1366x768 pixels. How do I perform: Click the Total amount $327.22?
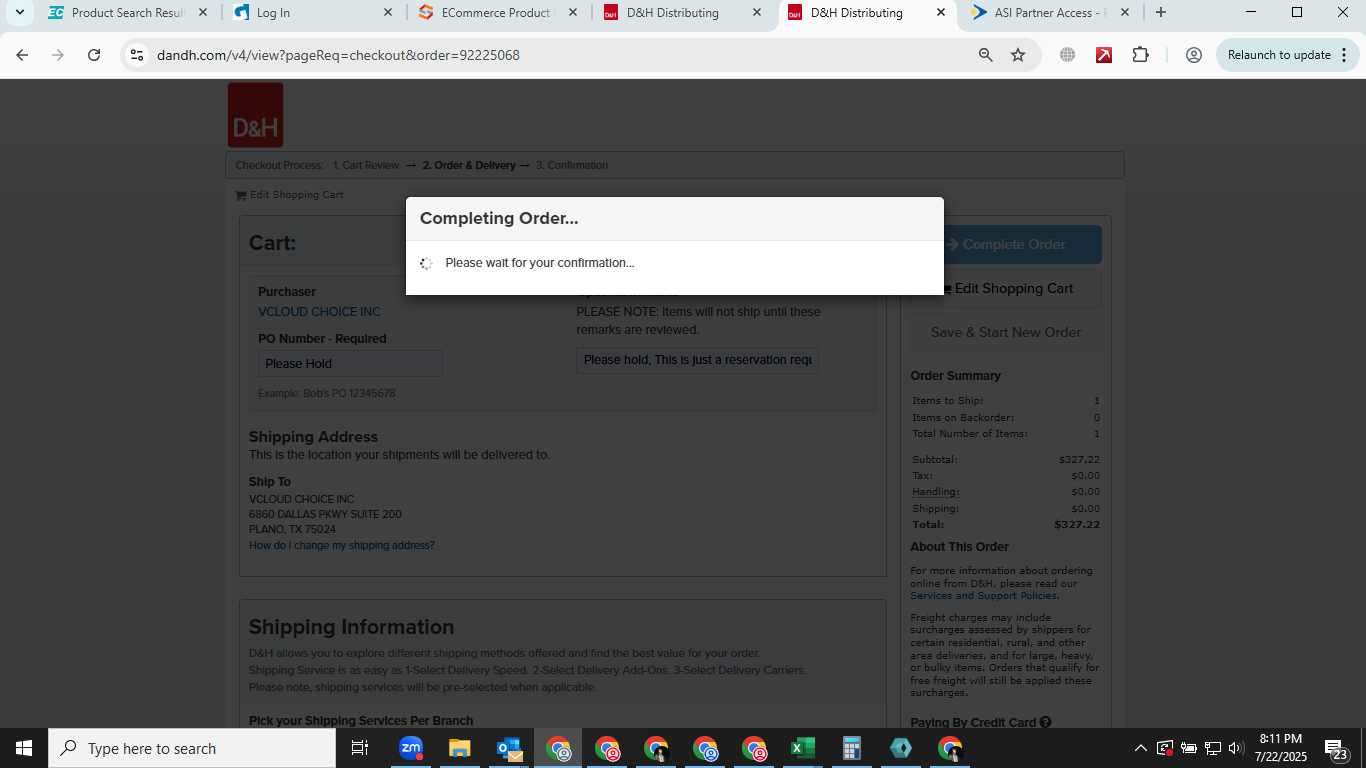click(1077, 524)
